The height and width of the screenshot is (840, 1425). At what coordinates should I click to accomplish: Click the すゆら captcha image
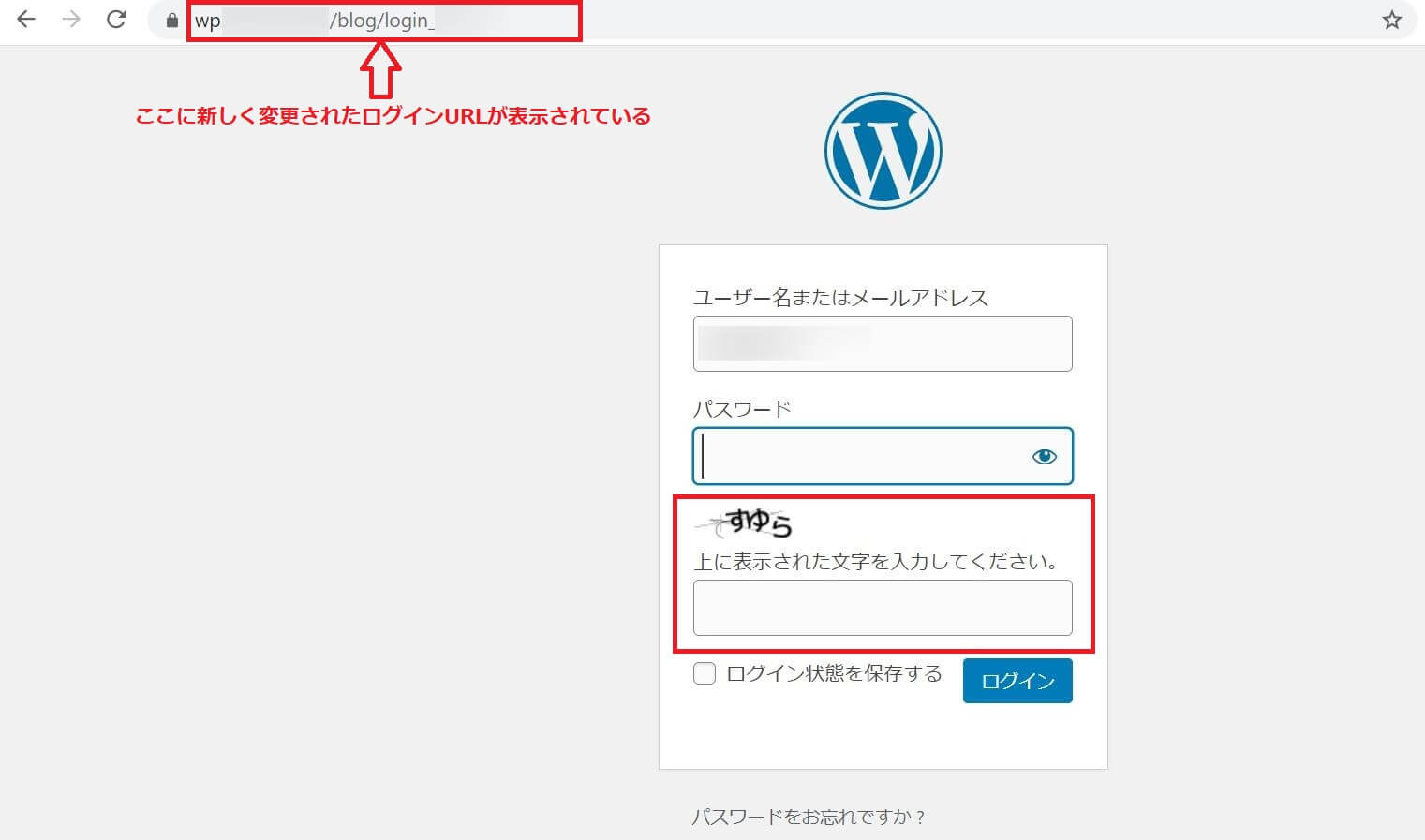click(x=747, y=523)
